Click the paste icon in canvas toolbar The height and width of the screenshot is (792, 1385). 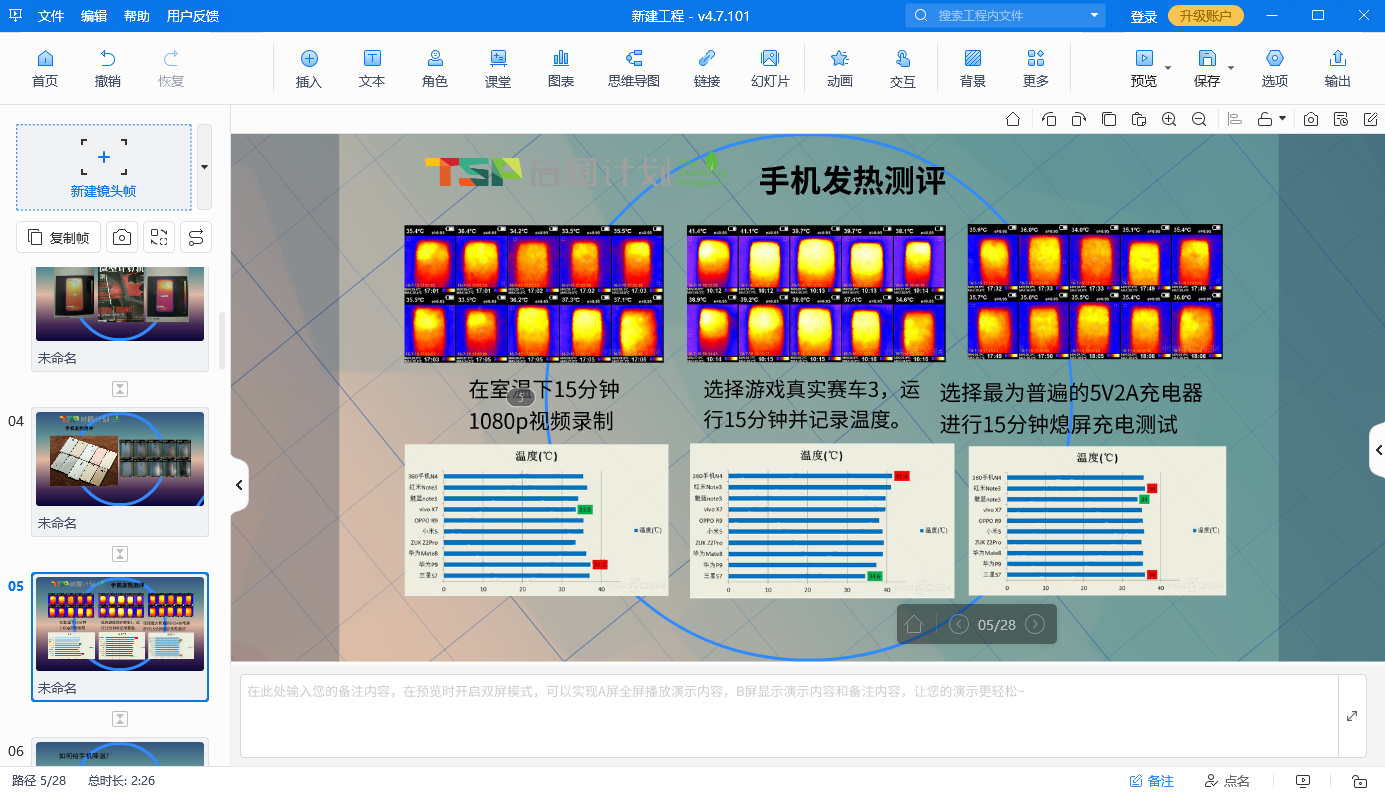1139,119
